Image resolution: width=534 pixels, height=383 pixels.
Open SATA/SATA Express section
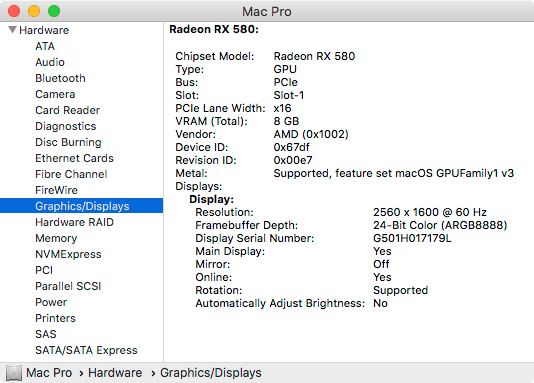pyautogui.click(x=86, y=350)
